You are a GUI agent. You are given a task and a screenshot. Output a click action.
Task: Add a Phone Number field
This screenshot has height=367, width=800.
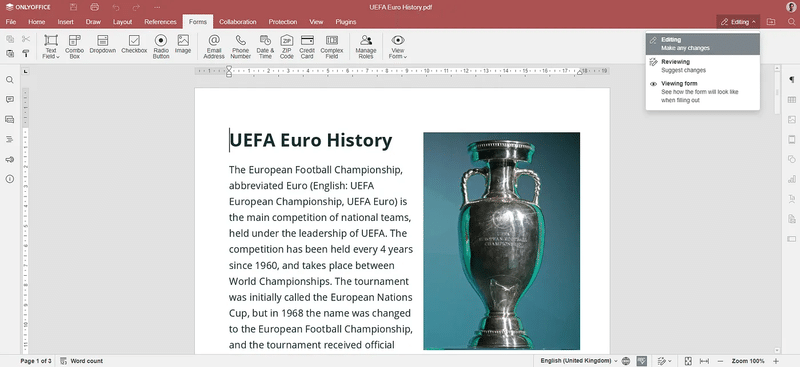click(x=240, y=46)
